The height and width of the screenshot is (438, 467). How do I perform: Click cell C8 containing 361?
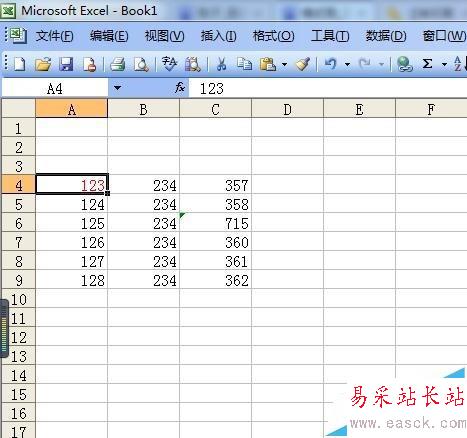[216, 261]
